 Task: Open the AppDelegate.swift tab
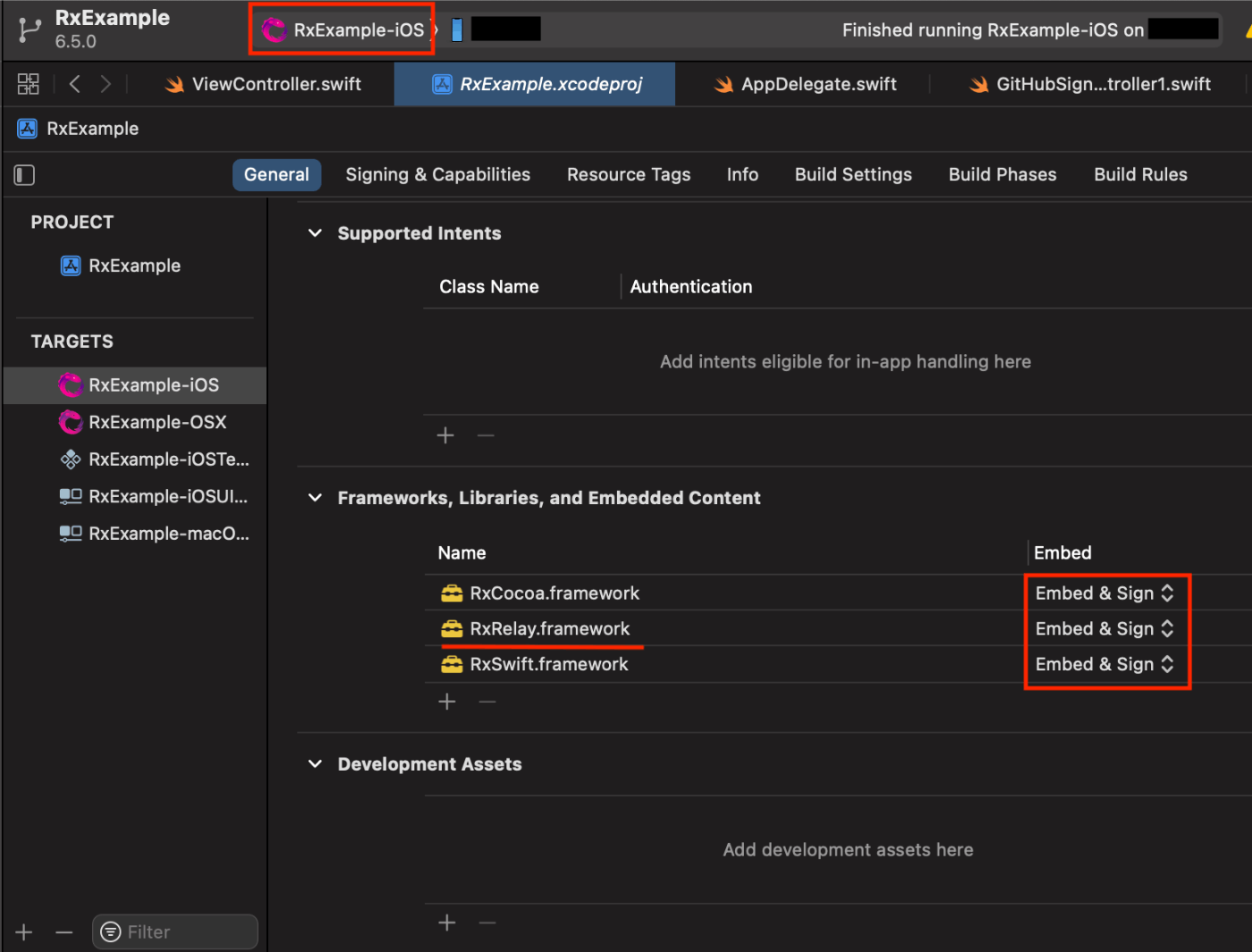(805, 84)
